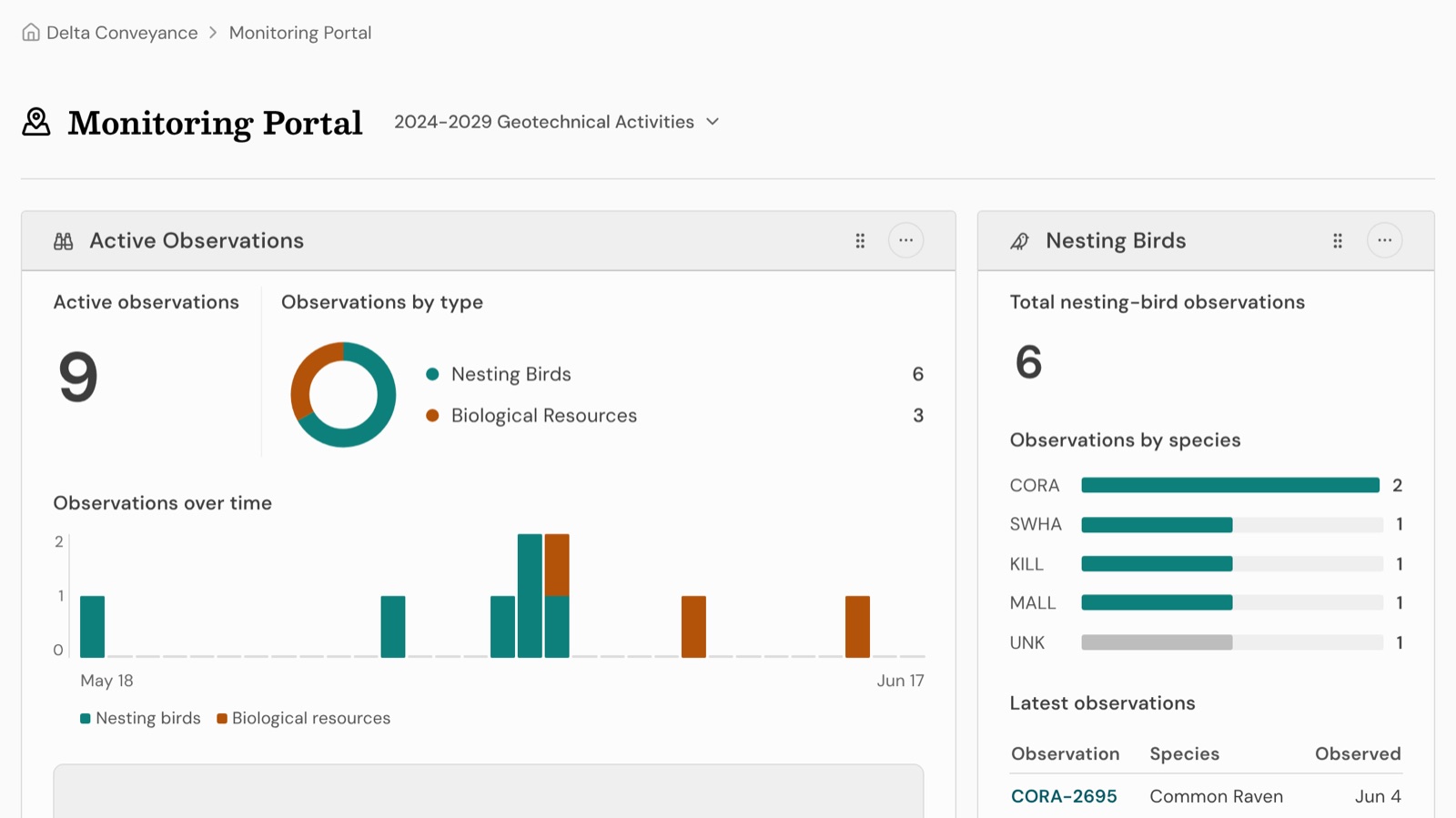Click the MALL species bar

[1157, 602]
